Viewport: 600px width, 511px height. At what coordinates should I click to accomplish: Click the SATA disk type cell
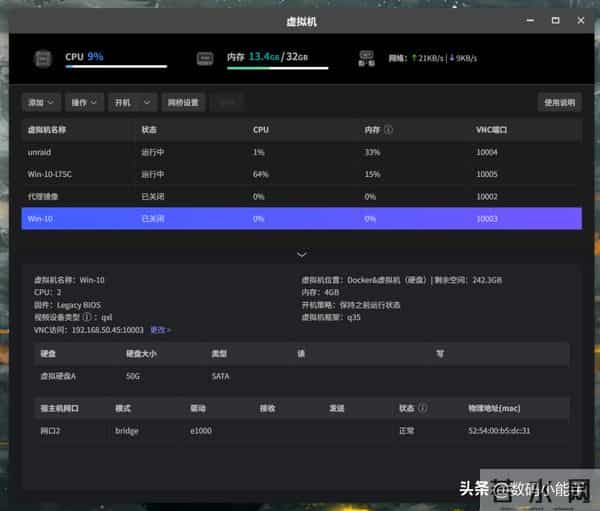click(220, 376)
